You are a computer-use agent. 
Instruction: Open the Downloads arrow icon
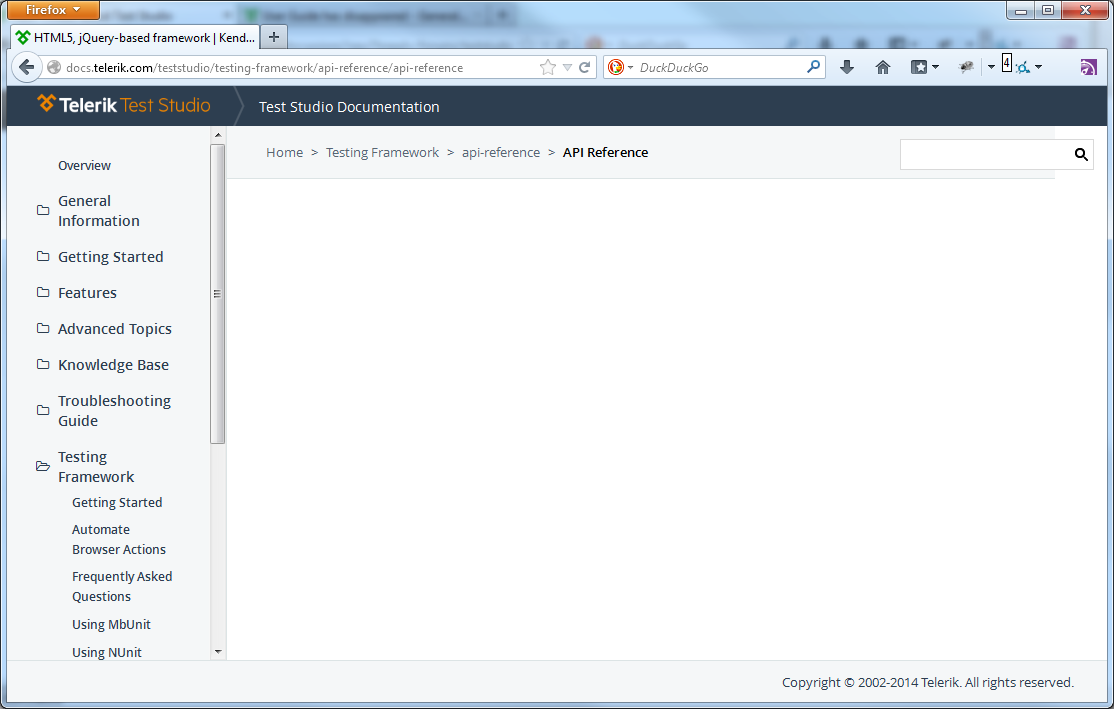[x=847, y=67]
